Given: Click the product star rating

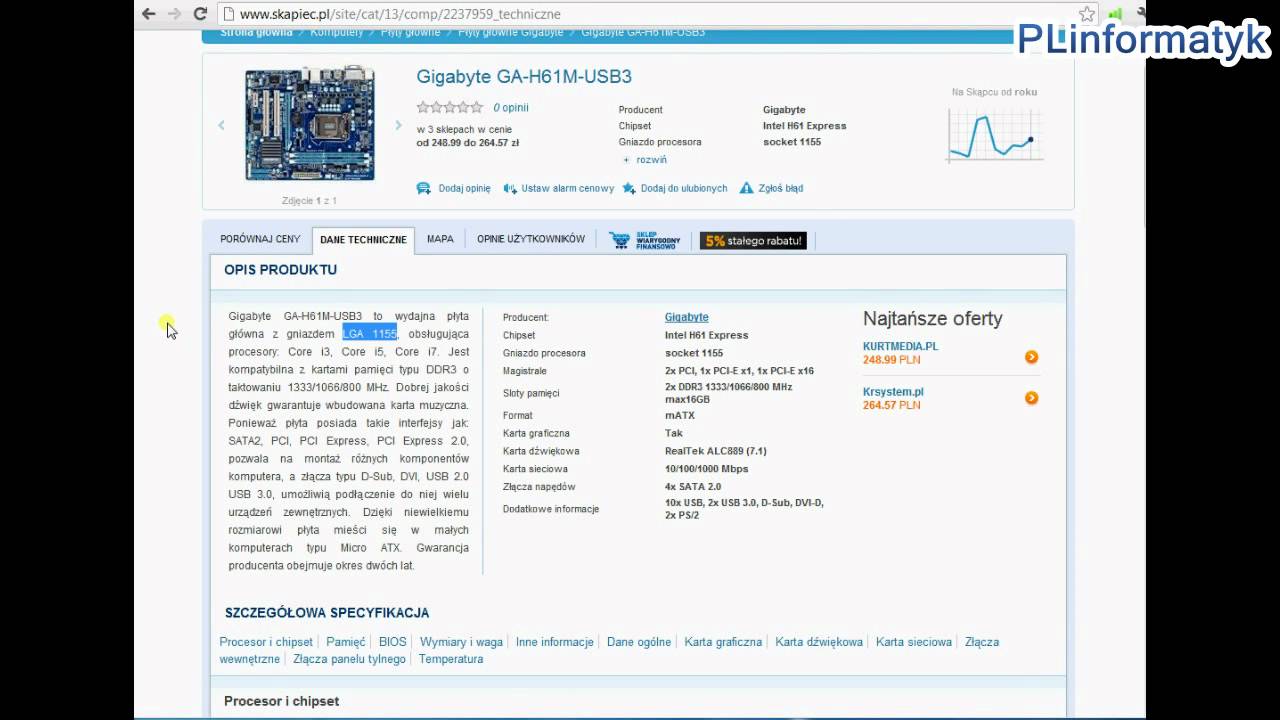Looking at the screenshot, I should click(x=450, y=107).
